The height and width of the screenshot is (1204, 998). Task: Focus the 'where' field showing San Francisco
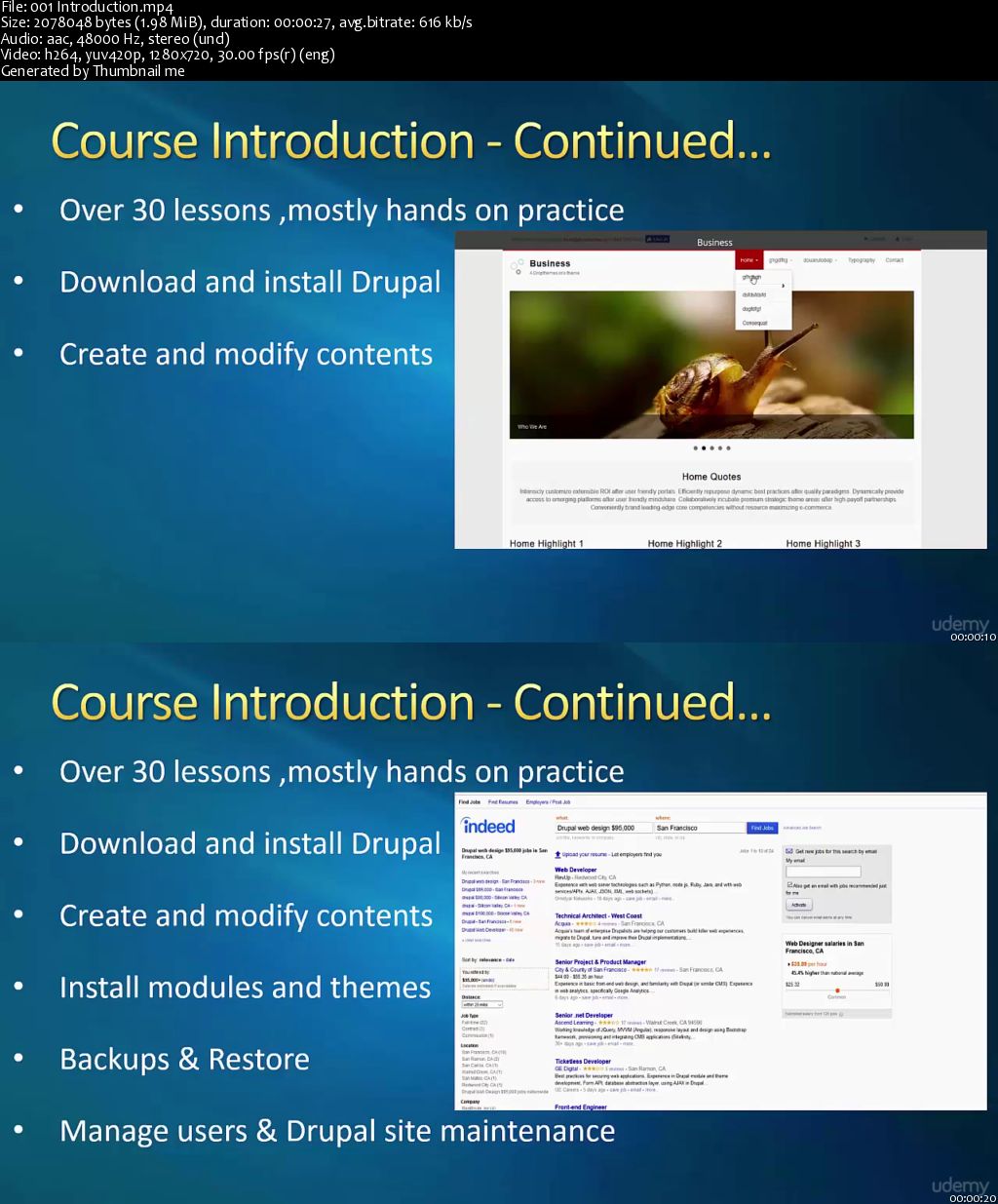click(700, 828)
